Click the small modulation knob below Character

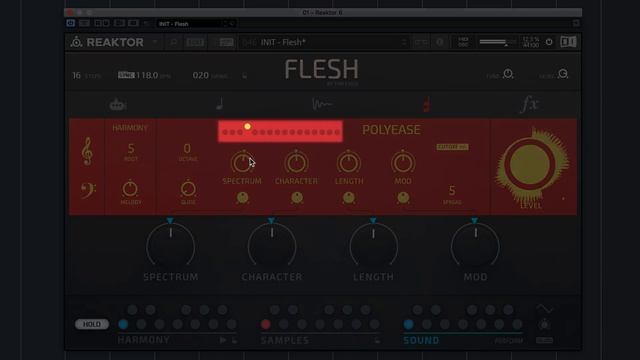297,198
